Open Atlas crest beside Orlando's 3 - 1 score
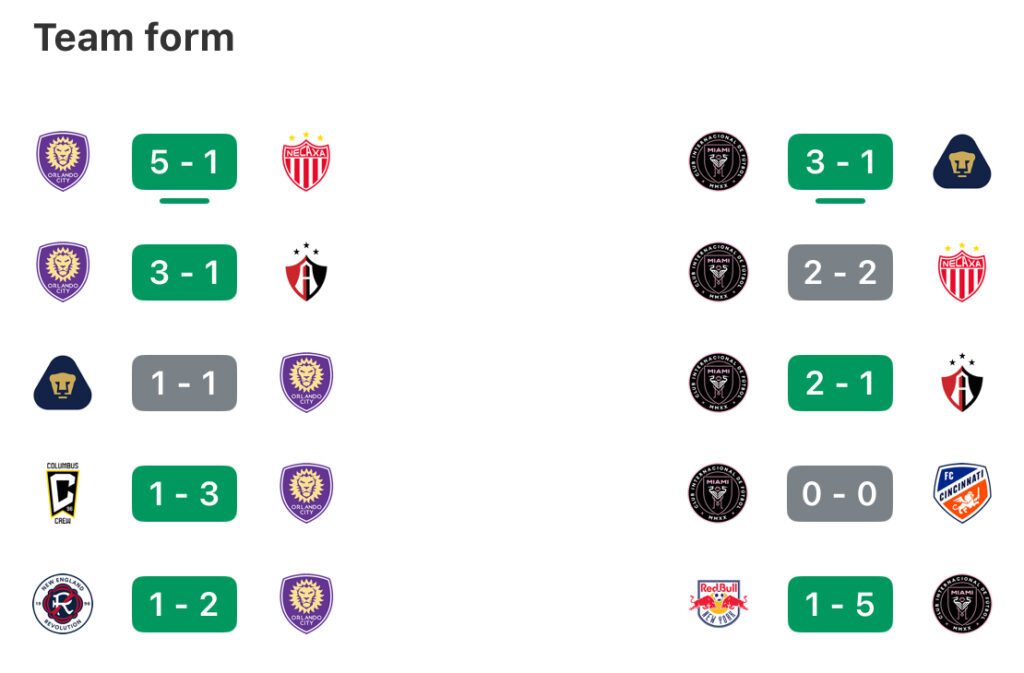Screen dimensions: 1024x673 (x=306, y=272)
